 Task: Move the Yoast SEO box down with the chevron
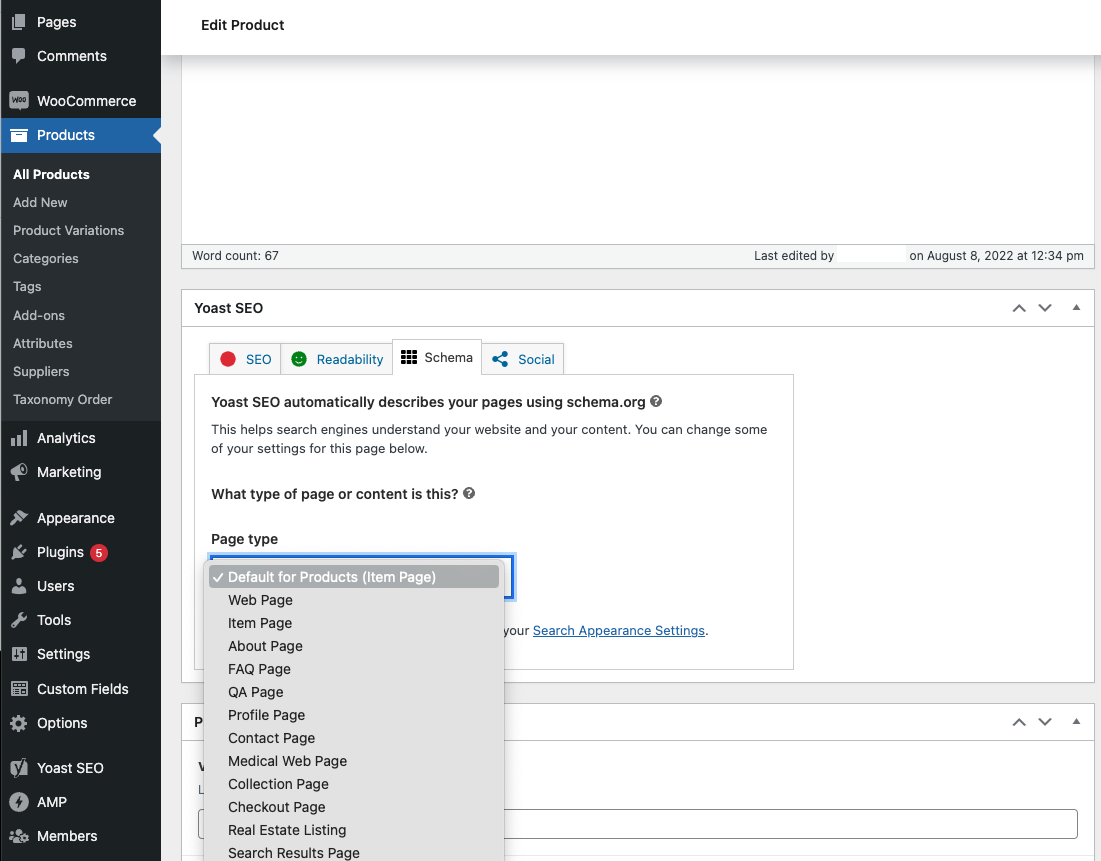[1045, 308]
